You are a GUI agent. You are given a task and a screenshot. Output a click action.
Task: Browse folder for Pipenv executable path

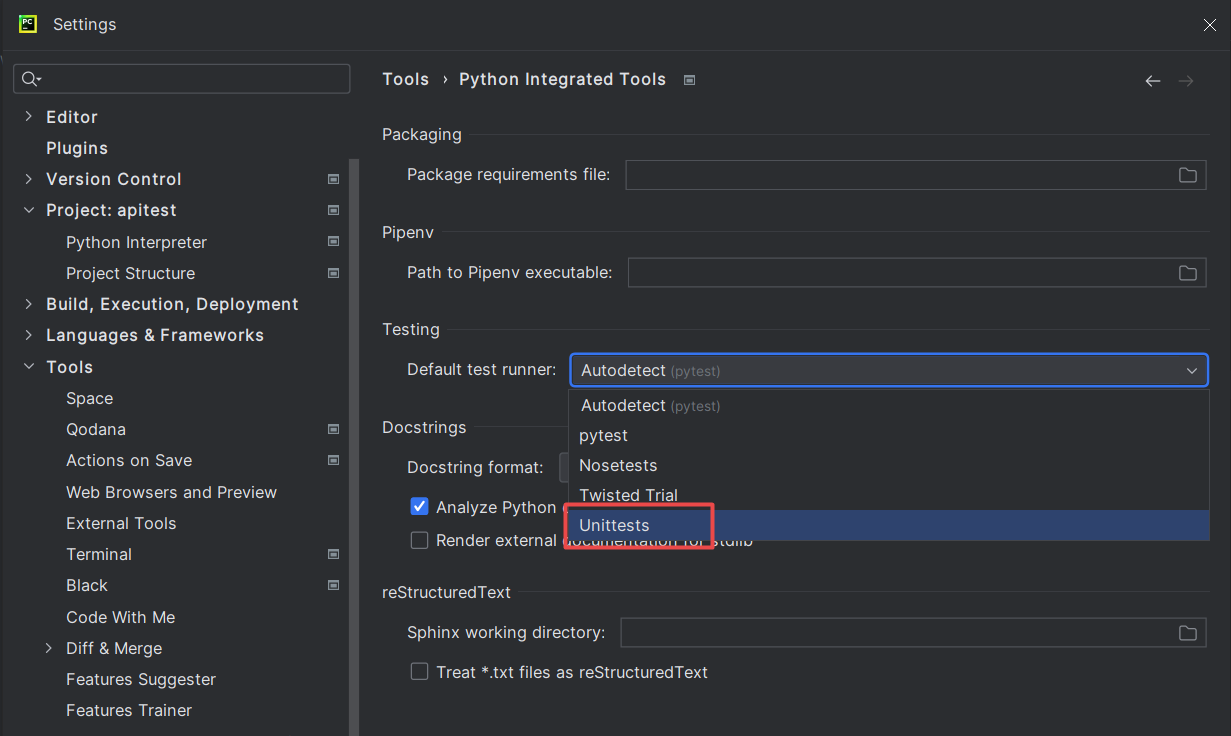(1188, 273)
